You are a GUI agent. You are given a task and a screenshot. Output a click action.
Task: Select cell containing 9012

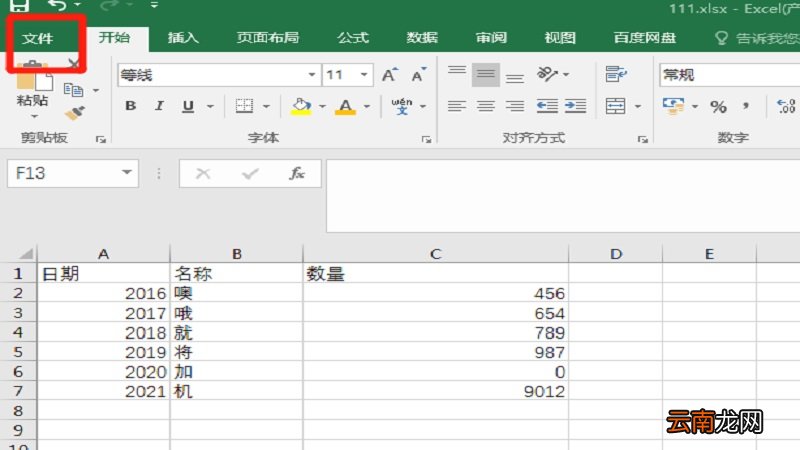[435, 391]
